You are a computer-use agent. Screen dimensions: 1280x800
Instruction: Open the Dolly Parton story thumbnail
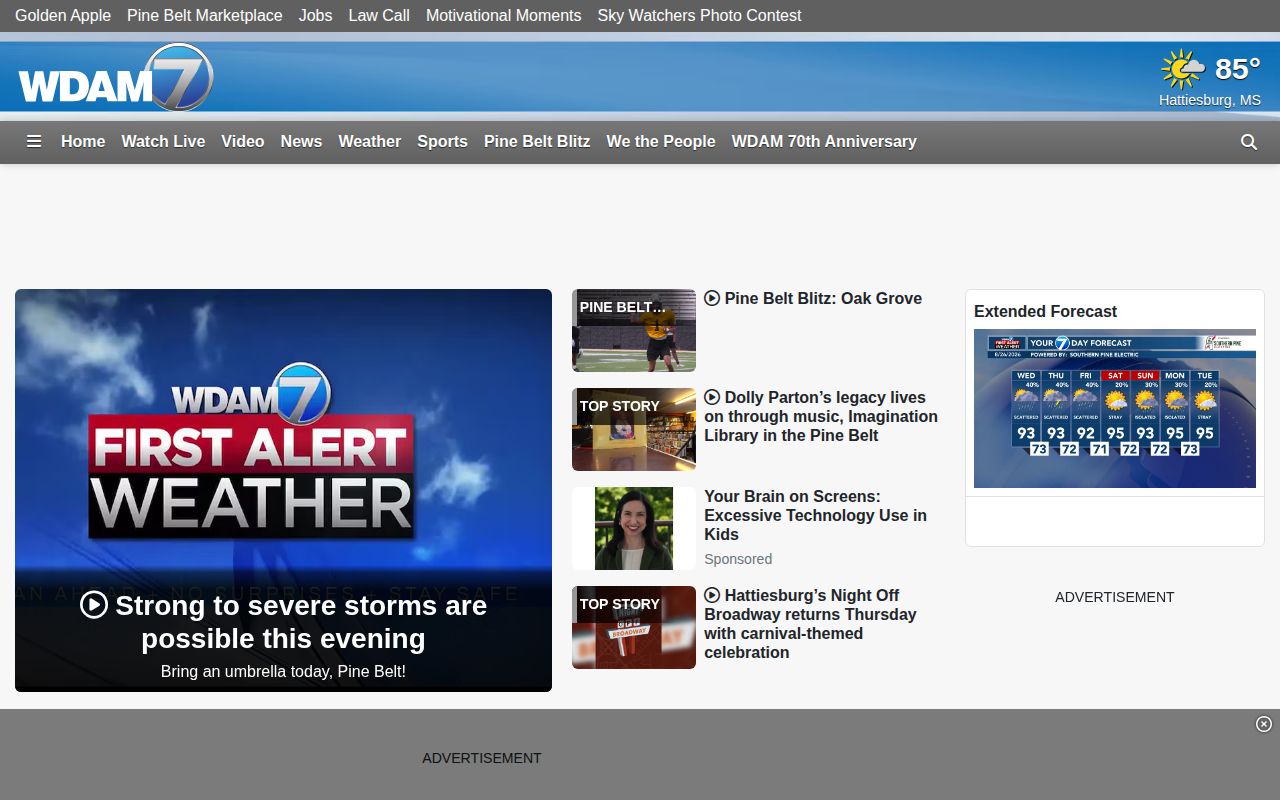click(634, 430)
